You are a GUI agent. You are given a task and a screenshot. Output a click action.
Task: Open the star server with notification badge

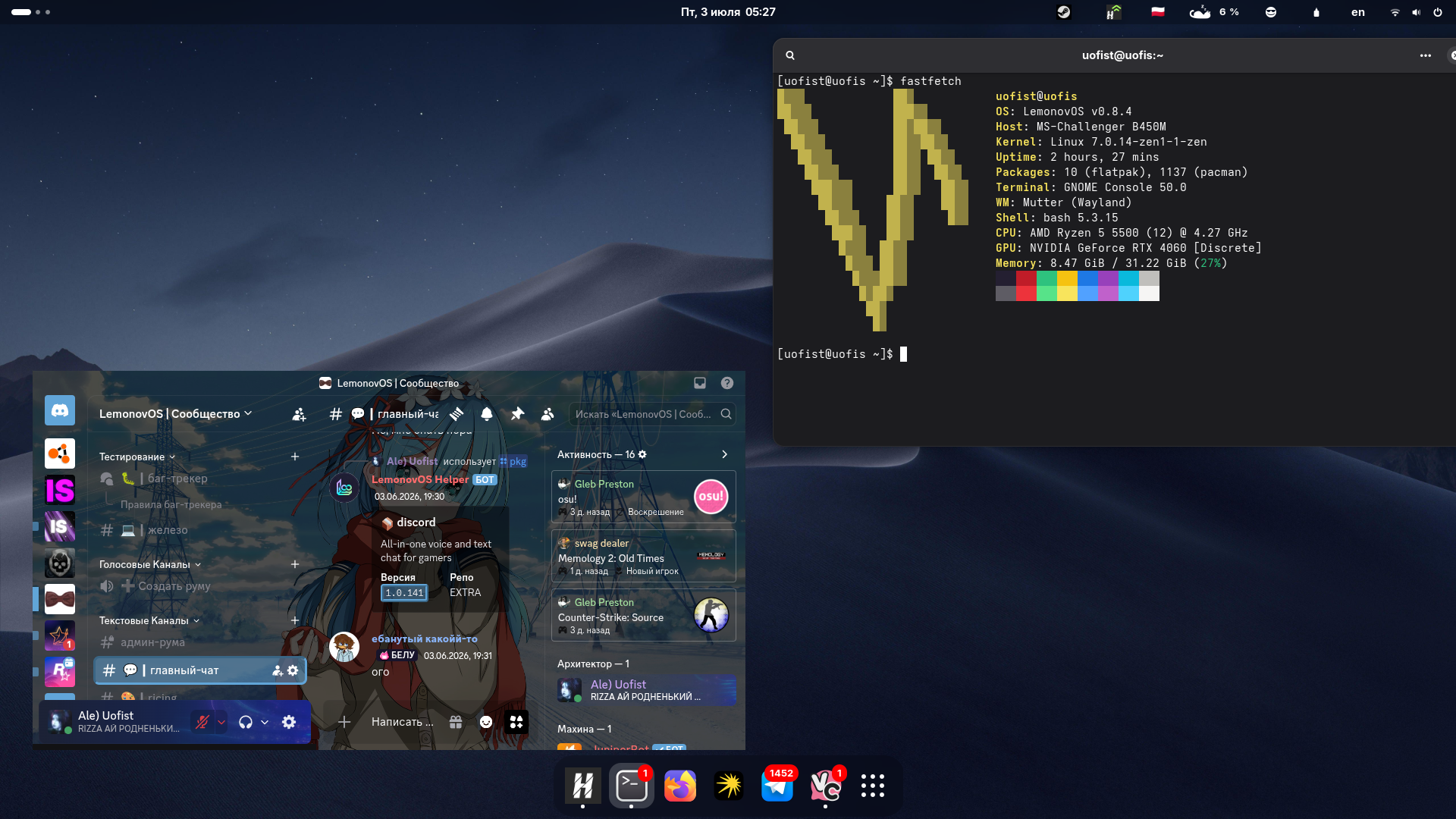pos(60,635)
